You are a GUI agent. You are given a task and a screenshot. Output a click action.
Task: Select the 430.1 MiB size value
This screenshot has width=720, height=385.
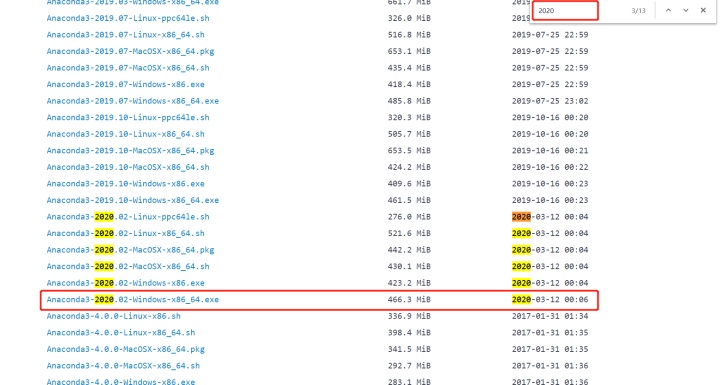click(409, 266)
